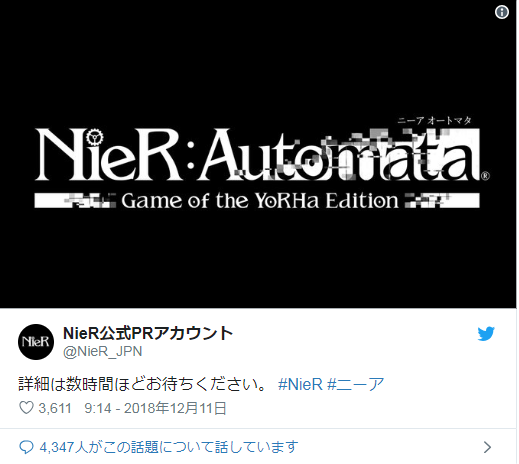The width and height of the screenshot is (519, 464).
Task: Click the info icon on the image
Action: click(x=501, y=12)
